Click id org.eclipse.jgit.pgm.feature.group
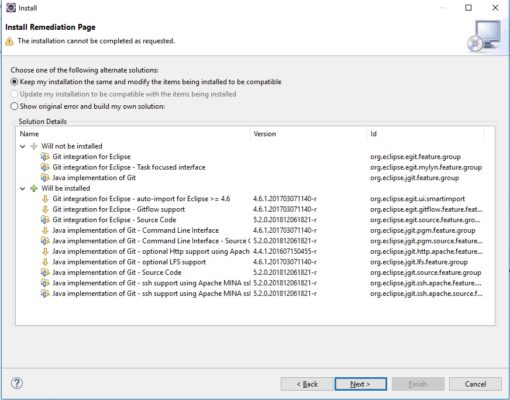The width and height of the screenshot is (510, 400). point(423,230)
